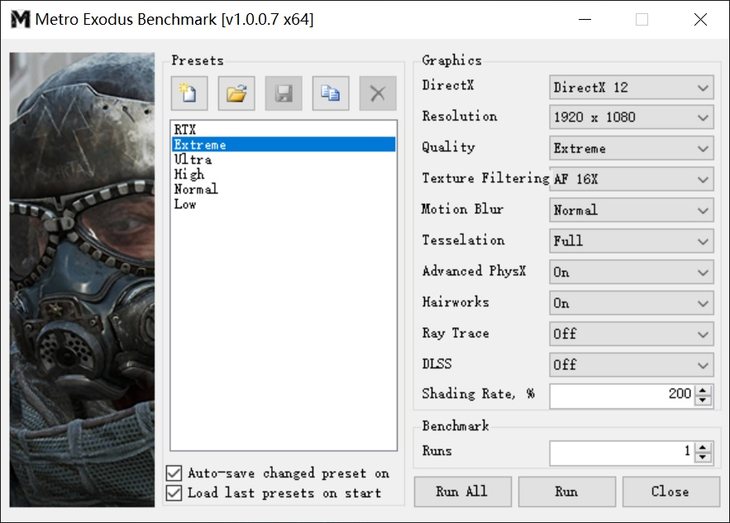The height and width of the screenshot is (523, 730).
Task: Increase Runs count with up arrow
Action: (x=703, y=447)
